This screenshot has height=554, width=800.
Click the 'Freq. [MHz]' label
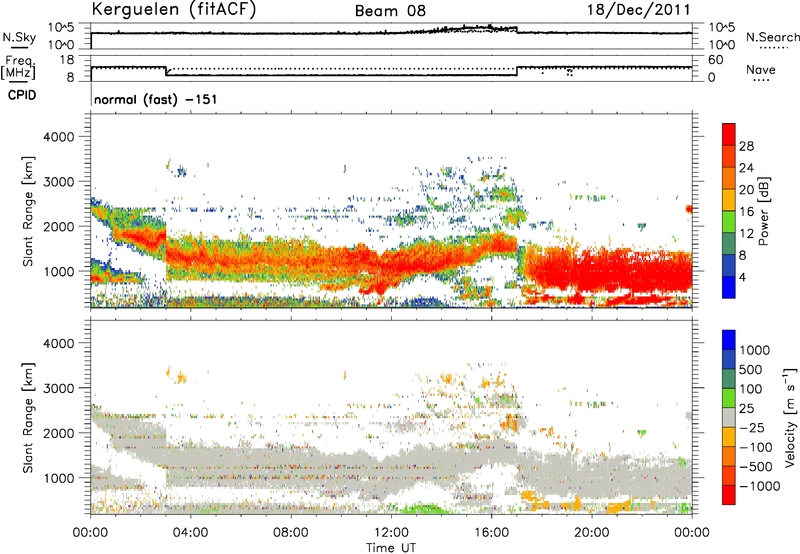18,68
